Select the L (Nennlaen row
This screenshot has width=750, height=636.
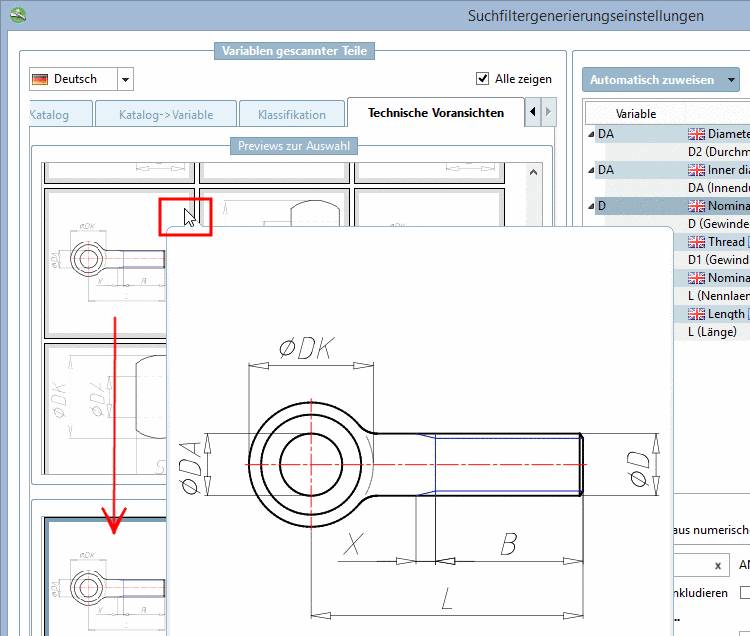[x=717, y=296]
